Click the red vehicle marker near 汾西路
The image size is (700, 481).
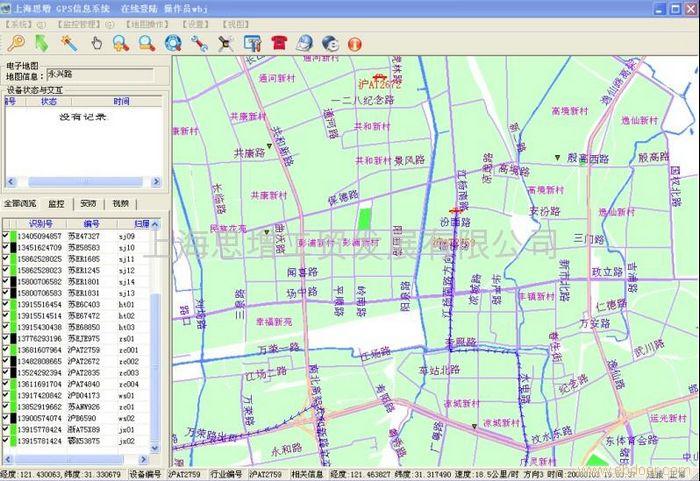point(455,210)
